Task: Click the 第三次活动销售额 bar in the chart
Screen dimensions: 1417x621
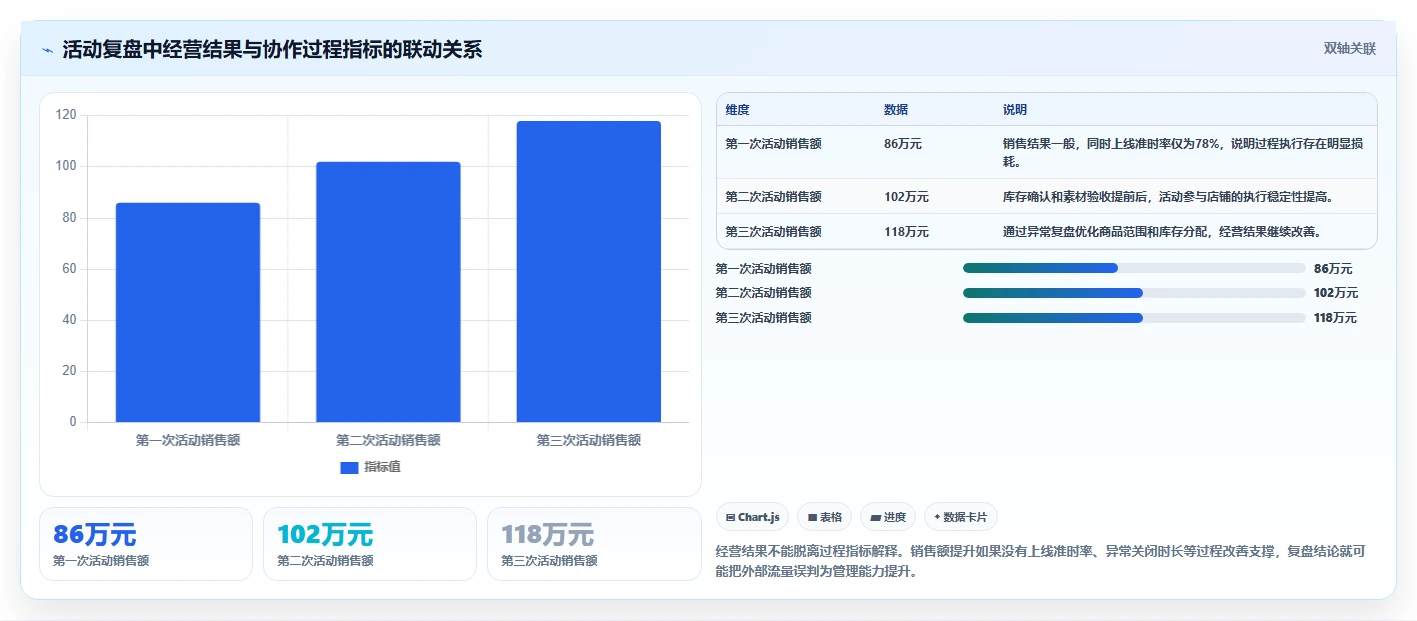Action: click(x=589, y=271)
